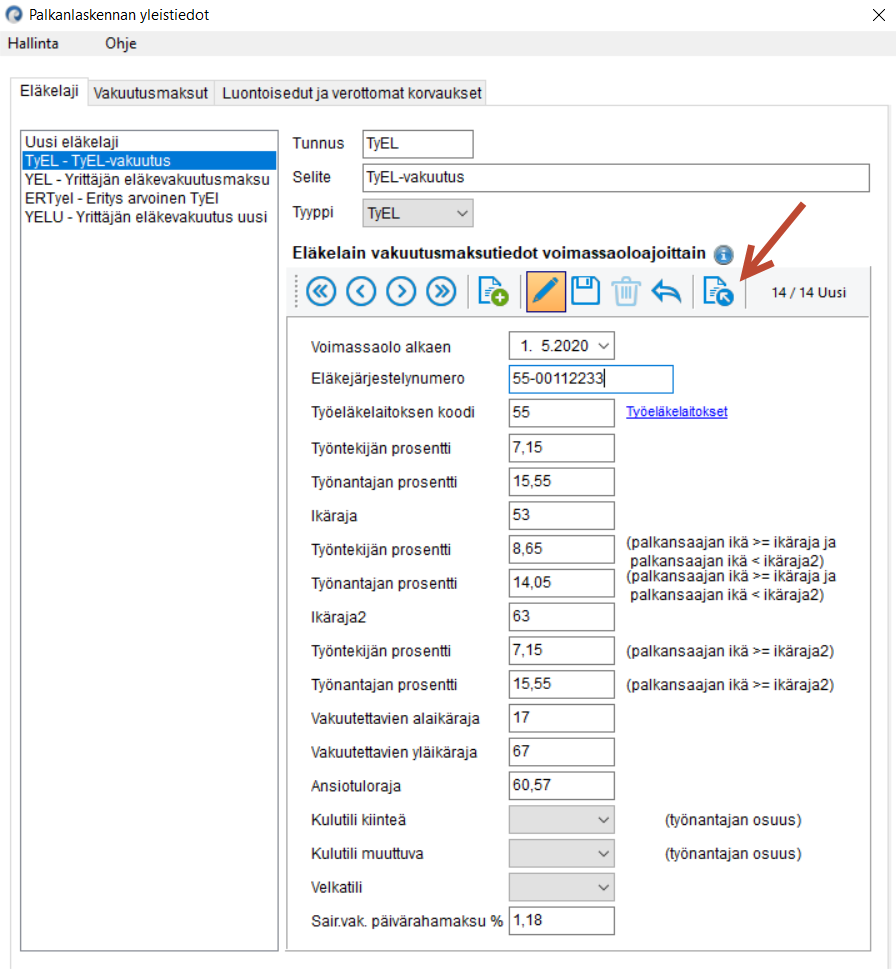Click the copy-from document icon
Image resolution: width=896 pixels, height=969 pixels.
[x=718, y=291]
